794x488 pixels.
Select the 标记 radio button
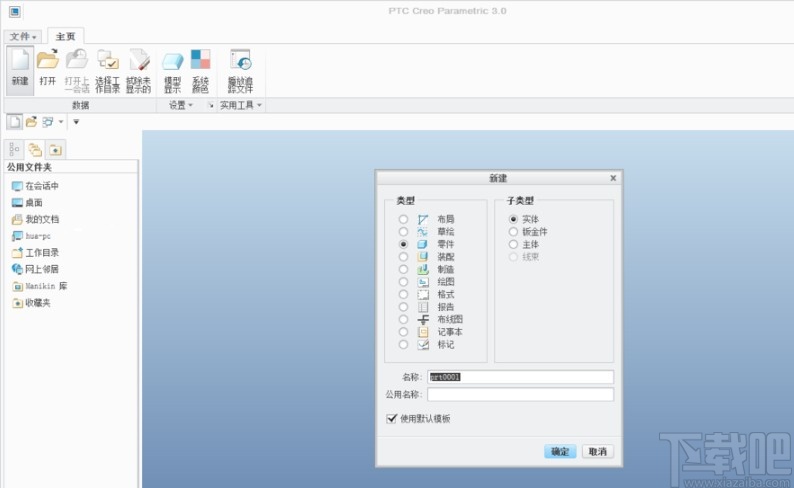[403, 345]
